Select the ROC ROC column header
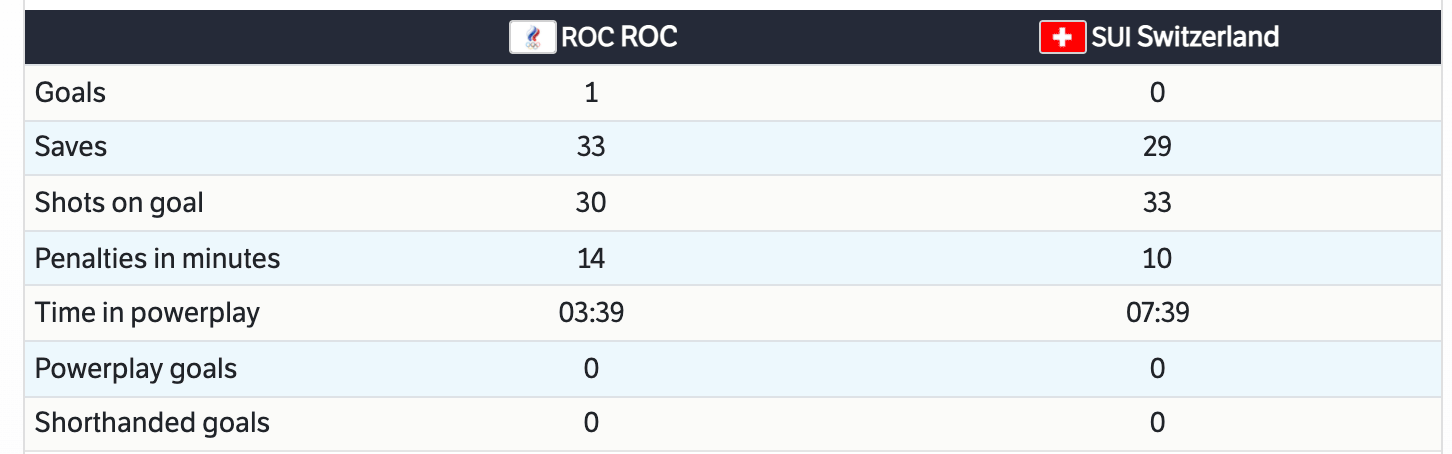 point(618,38)
